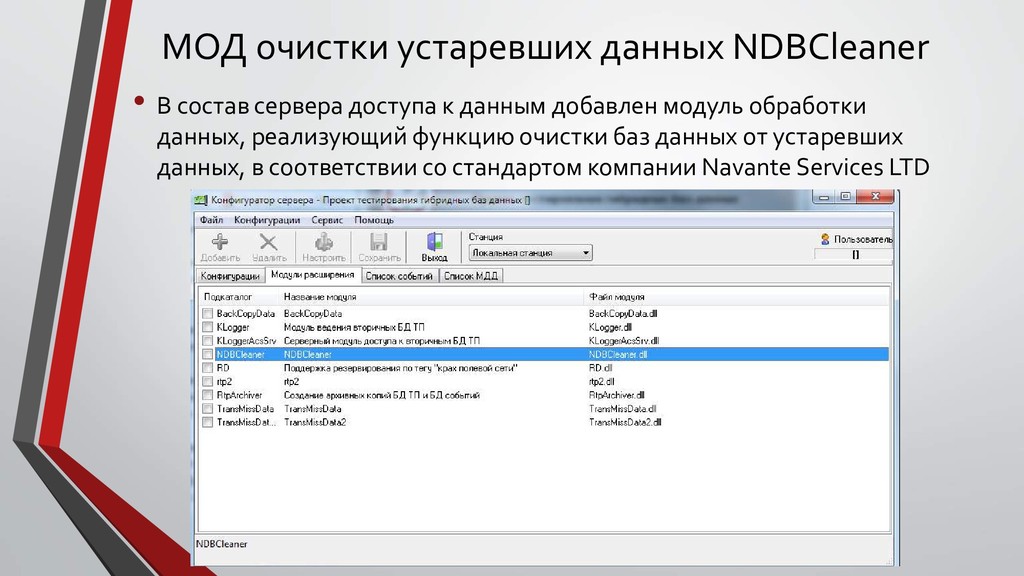Select 'Создание архивных копий БД ТП' row
Viewport: 1024px width, 576px height.
coord(381,395)
